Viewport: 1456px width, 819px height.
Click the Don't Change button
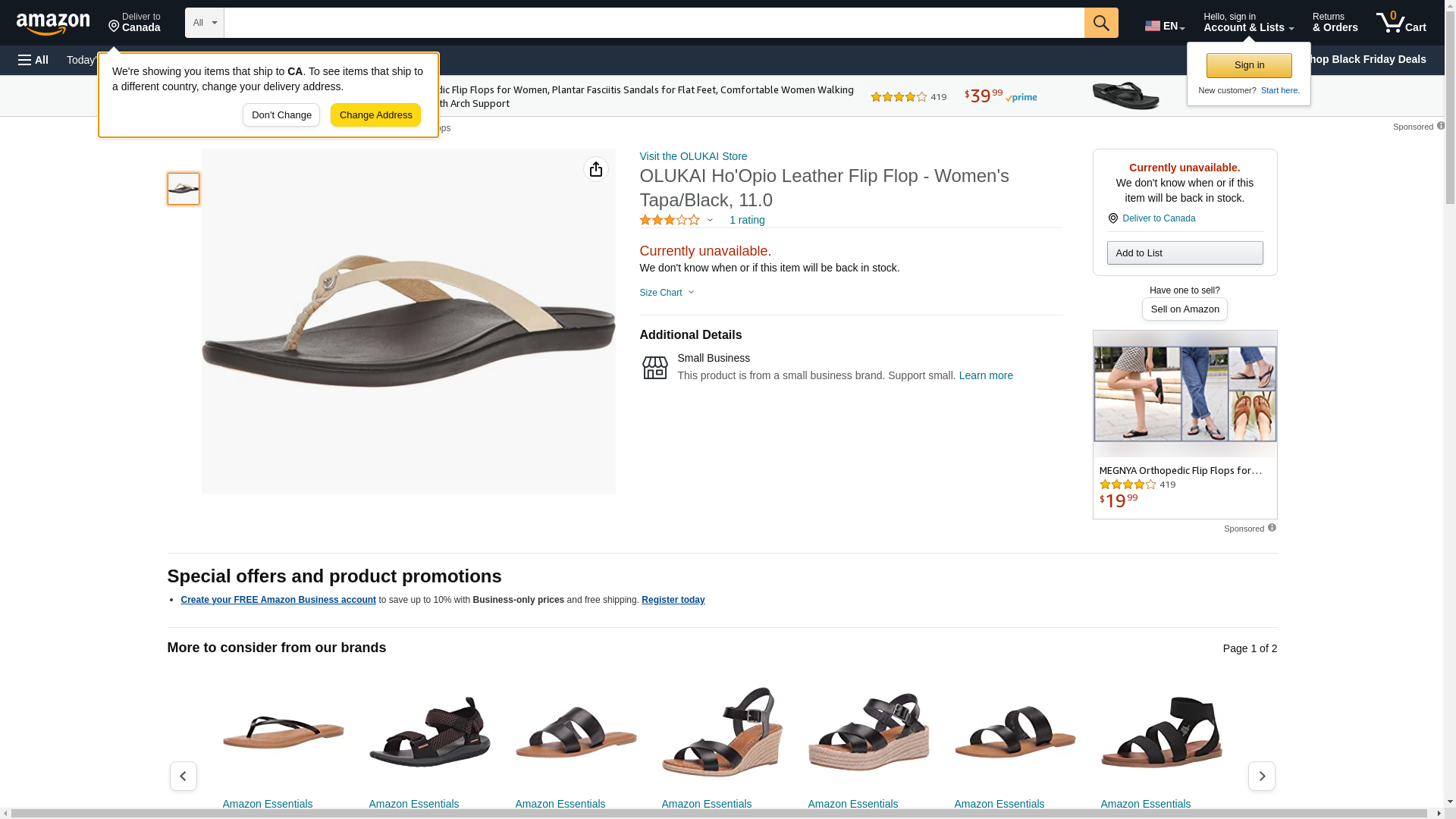pos(281,115)
